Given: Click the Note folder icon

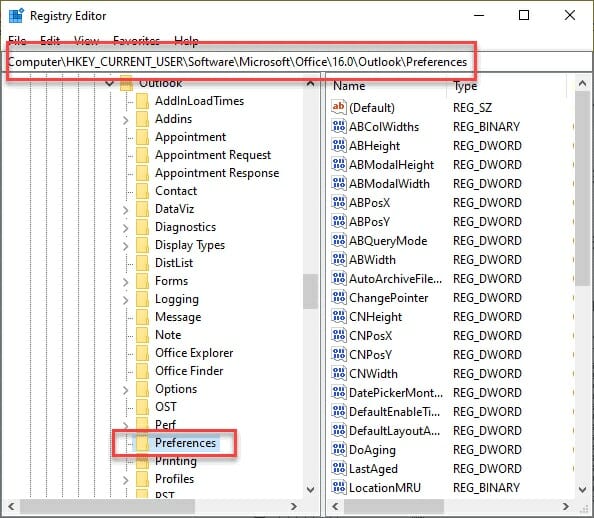Looking at the screenshot, I should [x=142, y=335].
